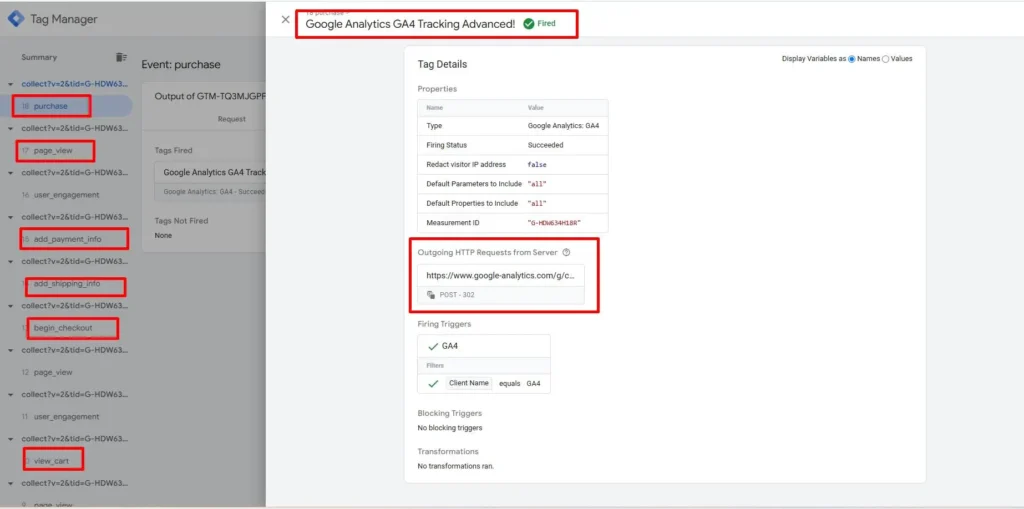The image size is (1024, 509).
Task: Select event 18 purchase
Action: [66, 106]
